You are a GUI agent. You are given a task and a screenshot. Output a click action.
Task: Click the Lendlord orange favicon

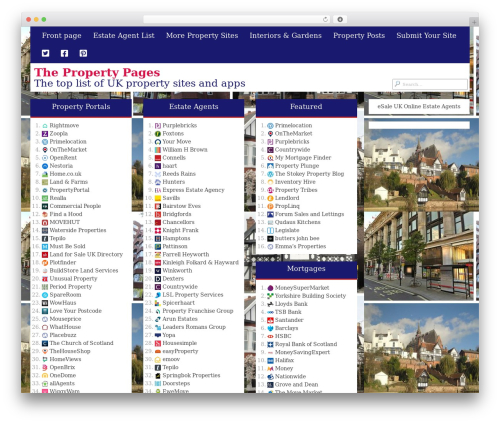tap(271, 198)
